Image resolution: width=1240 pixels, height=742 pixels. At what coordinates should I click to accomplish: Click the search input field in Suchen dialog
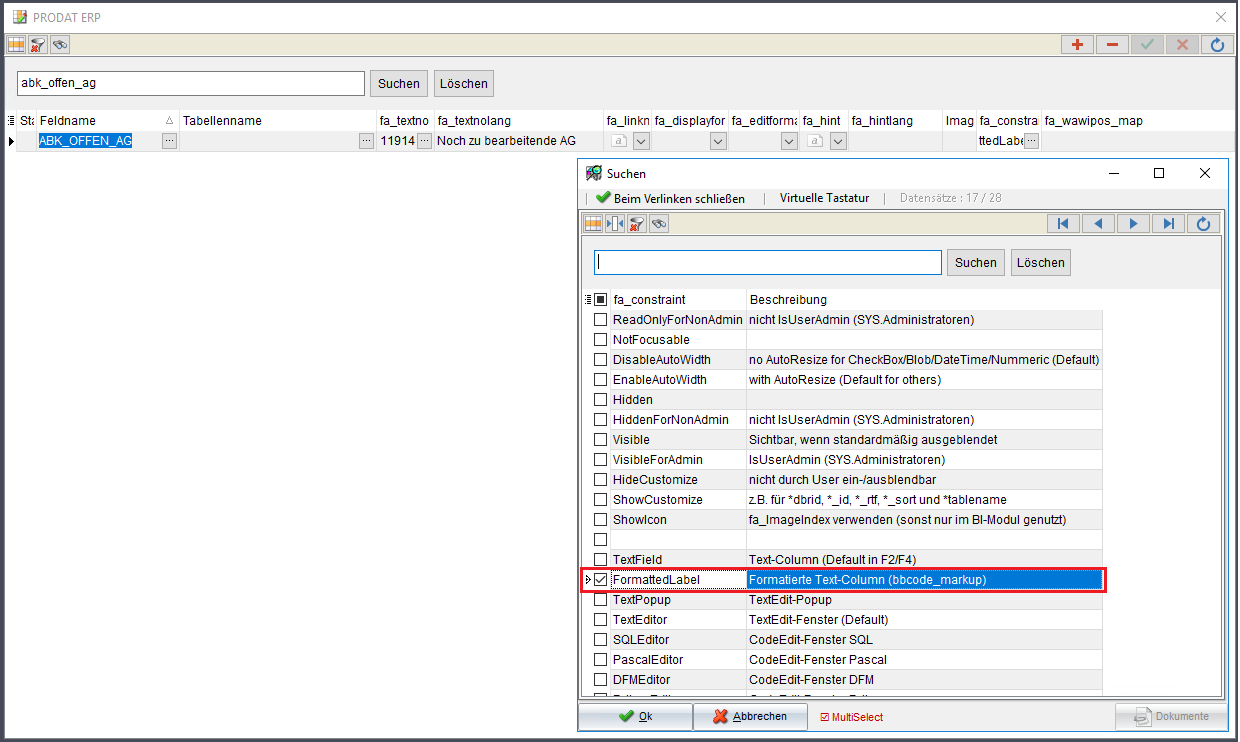[768, 262]
